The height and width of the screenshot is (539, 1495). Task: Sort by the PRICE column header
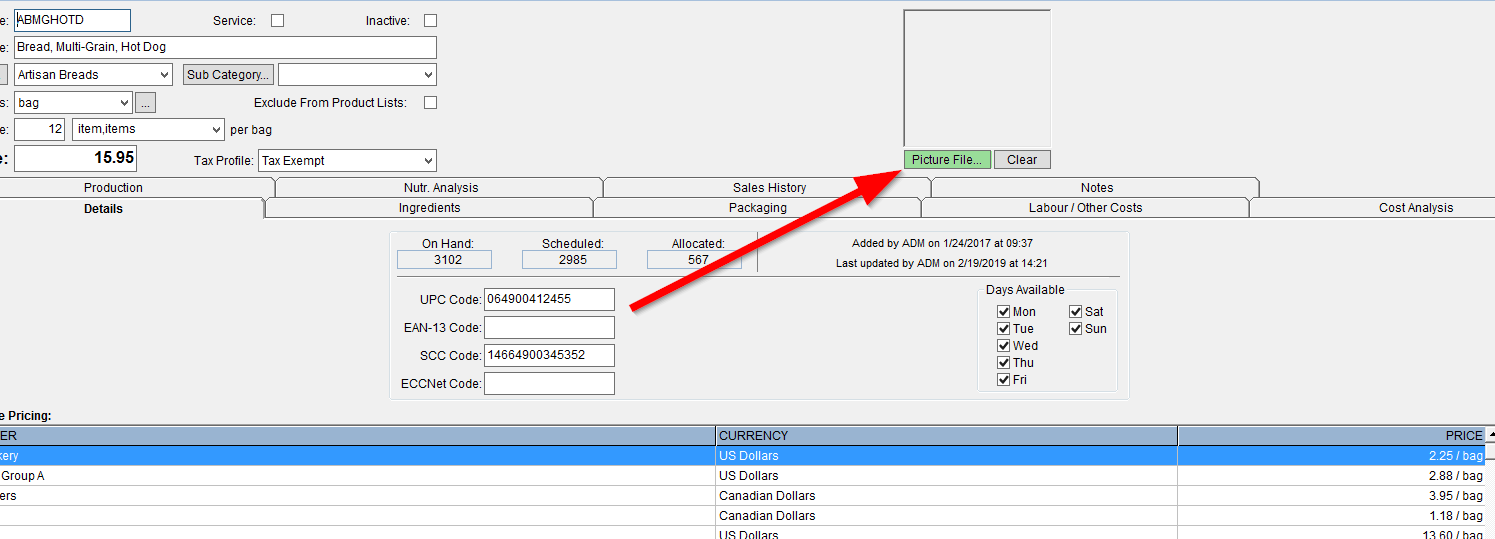click(x=1331, y=436)
